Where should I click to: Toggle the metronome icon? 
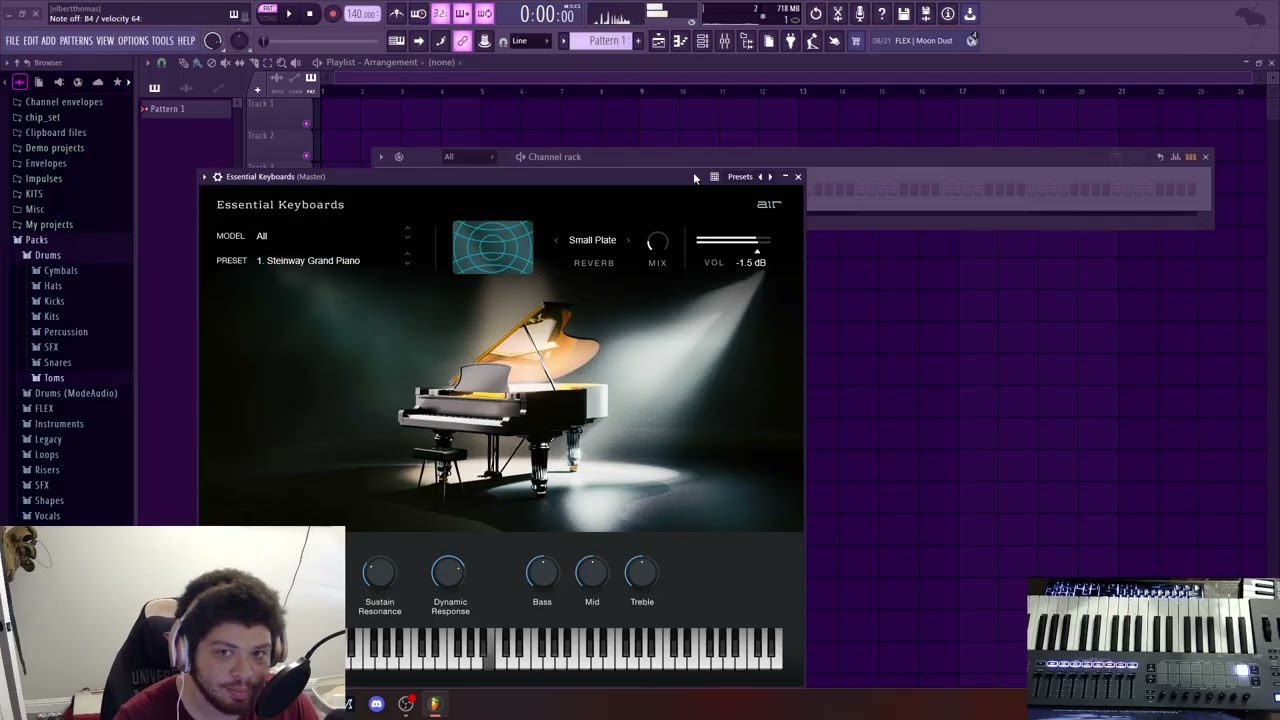tap(397, 14)
